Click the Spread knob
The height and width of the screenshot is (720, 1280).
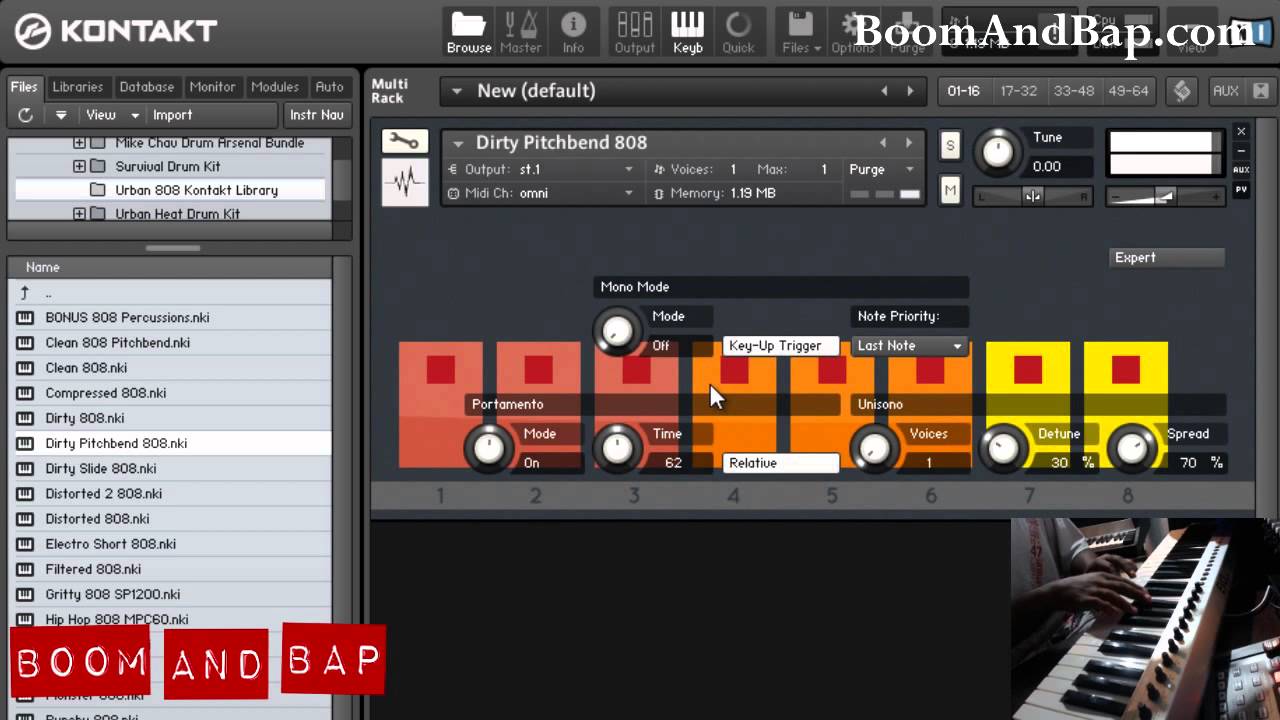pyautogui.click(x=1131, y=448)
